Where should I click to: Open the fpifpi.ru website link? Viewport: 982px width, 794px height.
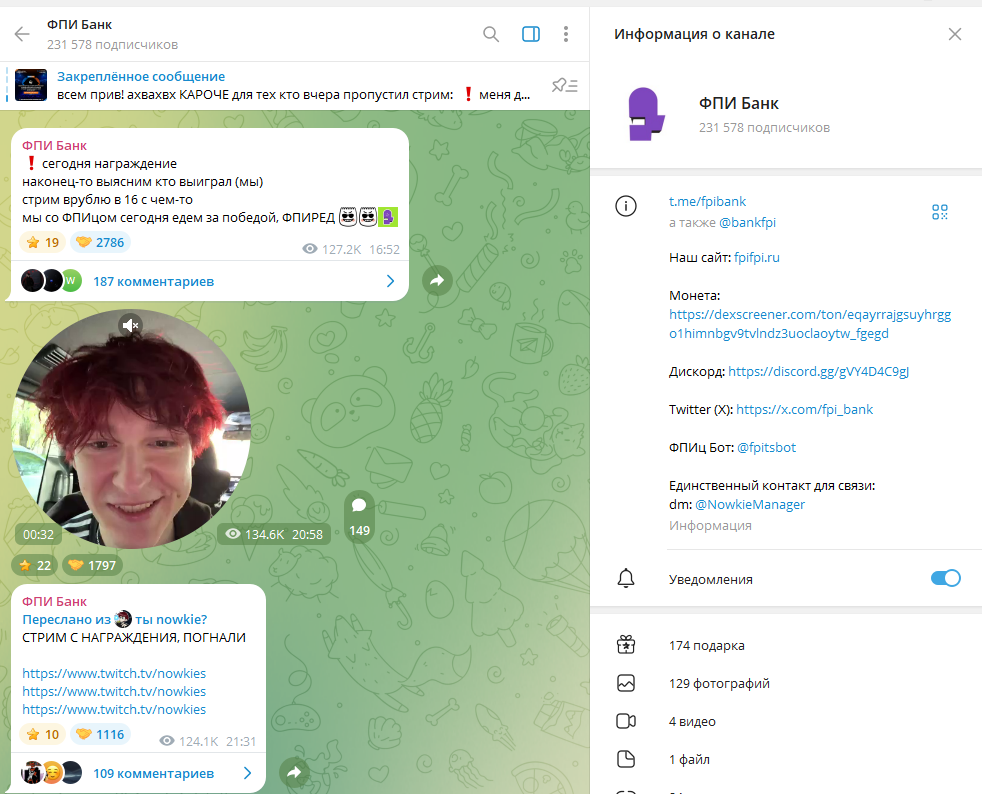point(757,257)
